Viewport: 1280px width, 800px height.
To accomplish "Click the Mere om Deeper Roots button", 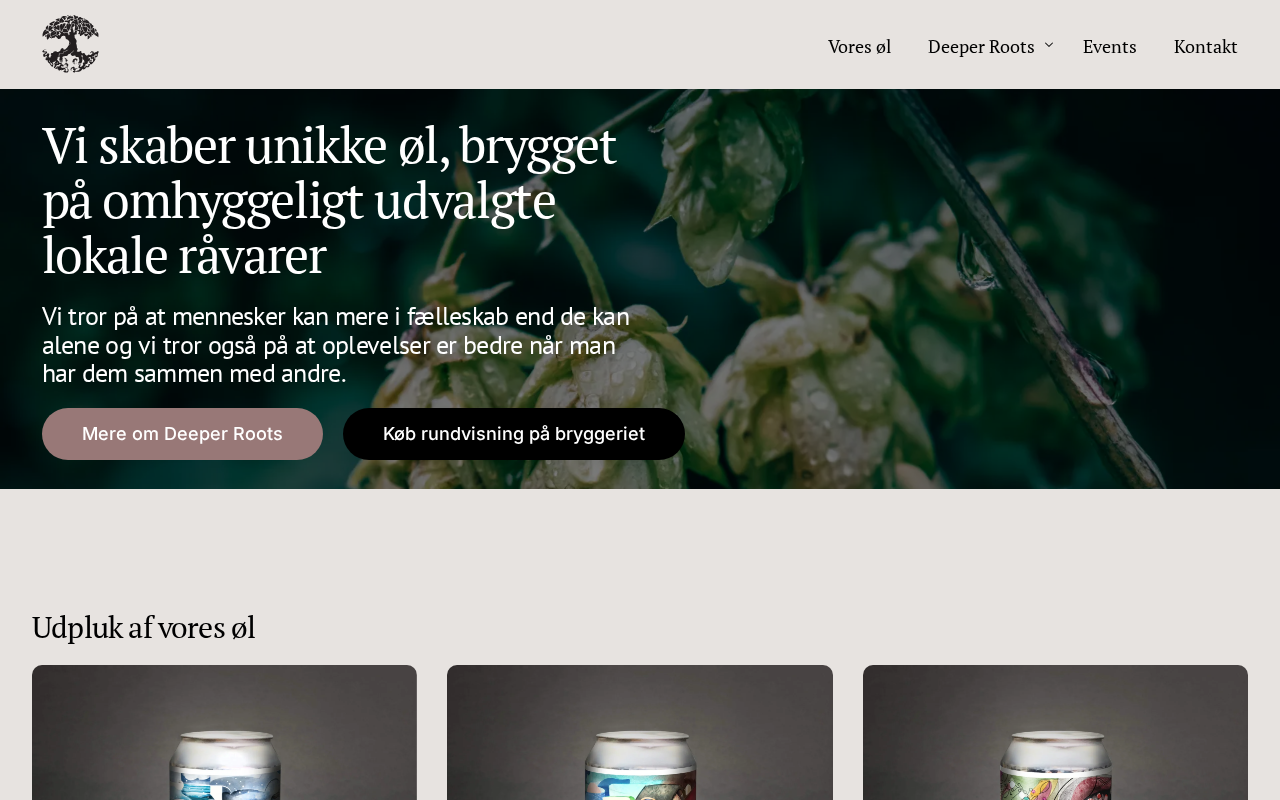I will [x=182, y=434].
